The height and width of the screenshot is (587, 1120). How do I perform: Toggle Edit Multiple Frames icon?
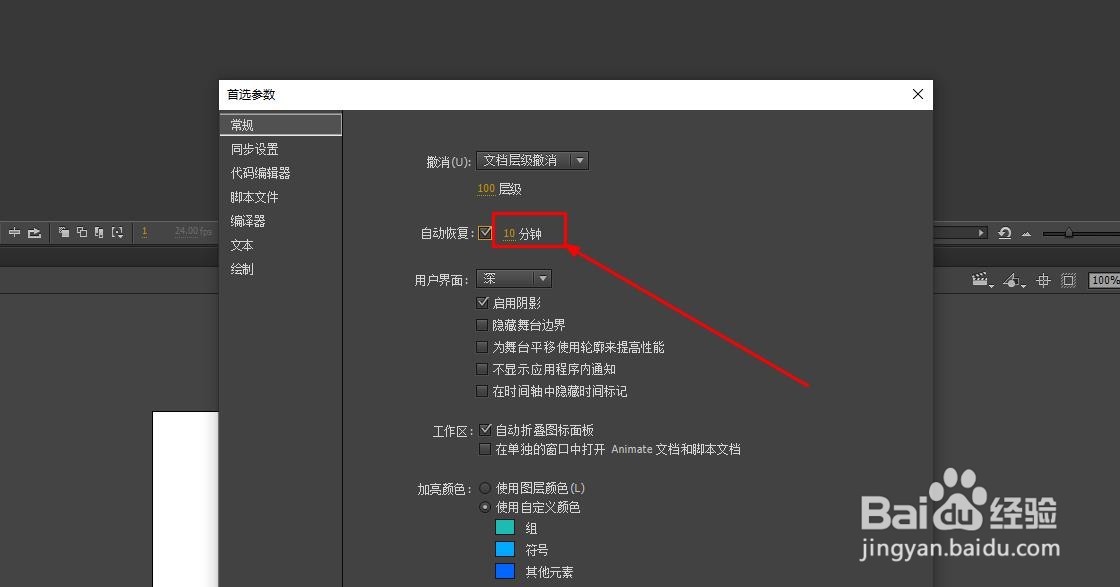tap(99, 233)
